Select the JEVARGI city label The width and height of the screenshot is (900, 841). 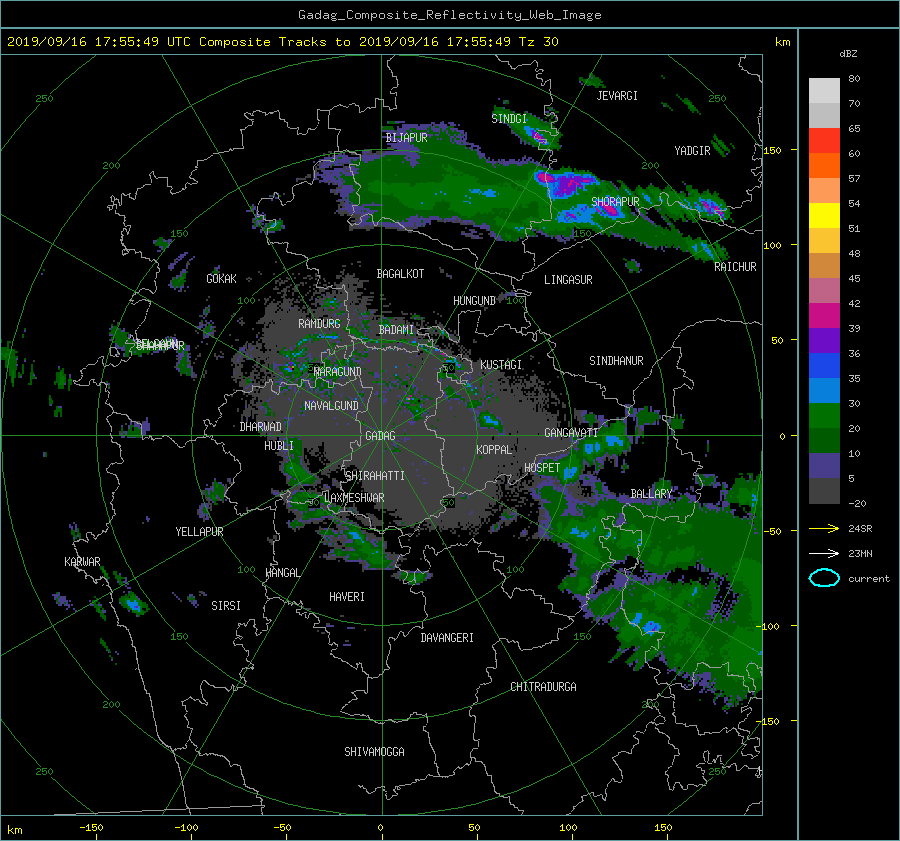(617, 96)
